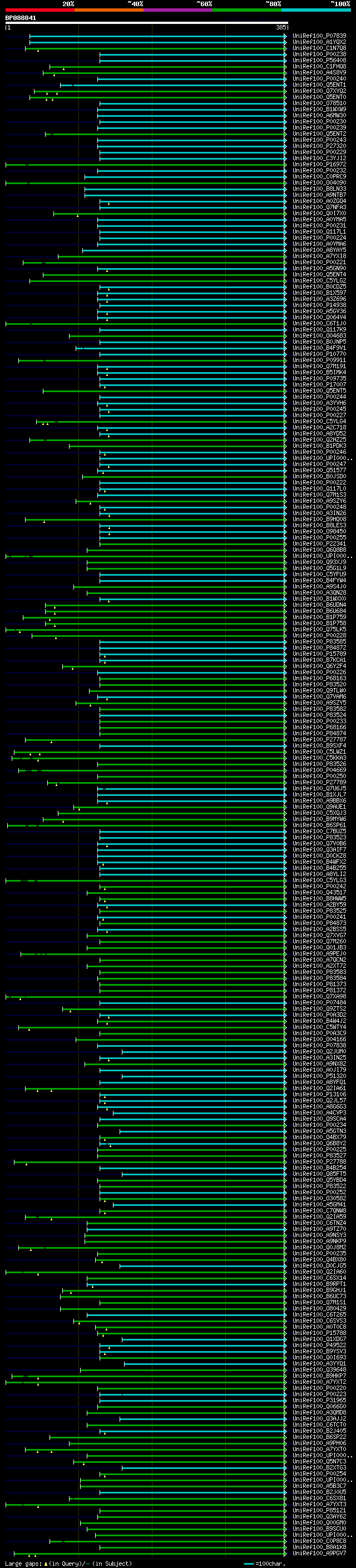Open the UniRef100_B6SP22 entry

319,1437
